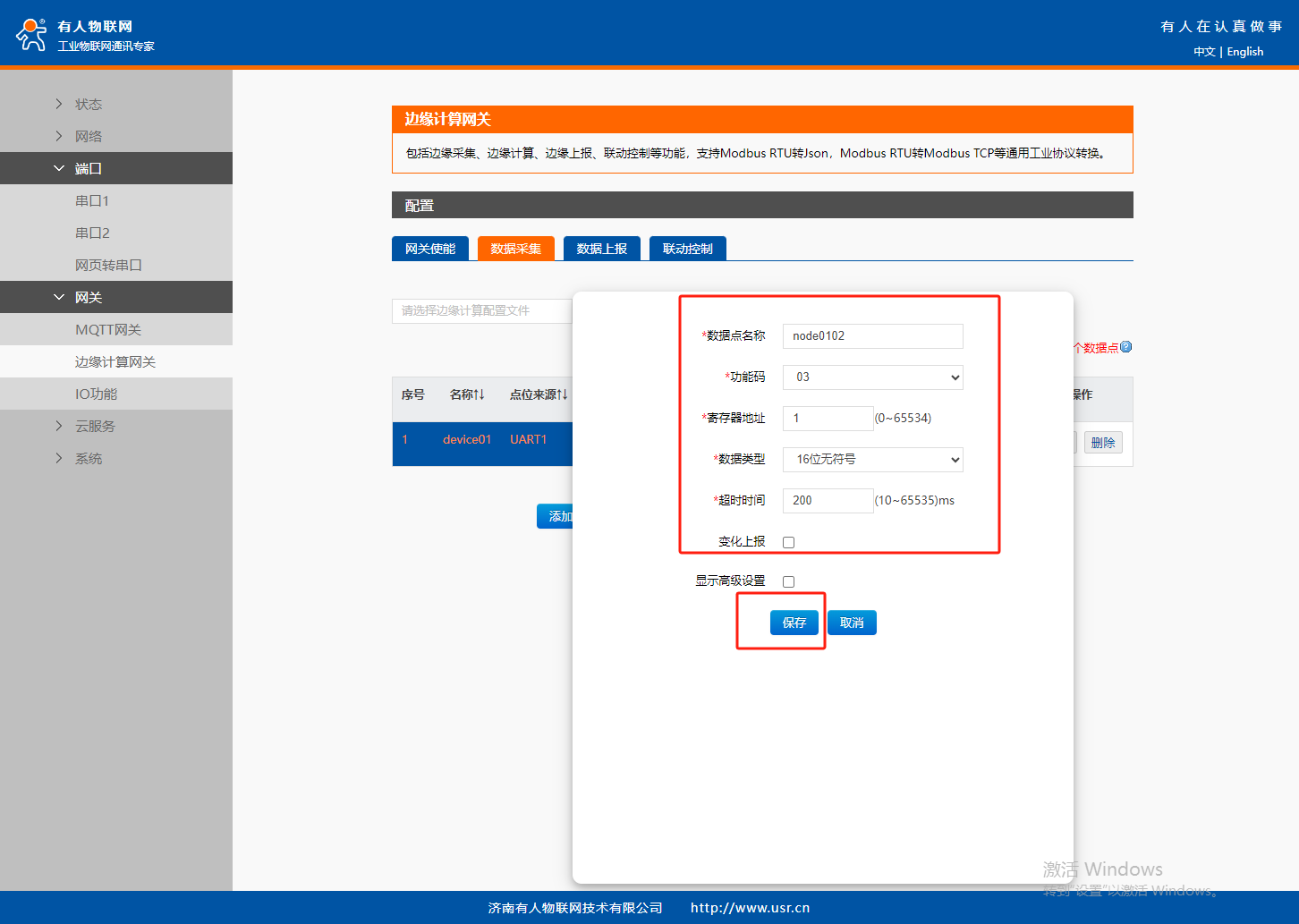Switch language to English
1299x924 pixels.
(1244, 52)
